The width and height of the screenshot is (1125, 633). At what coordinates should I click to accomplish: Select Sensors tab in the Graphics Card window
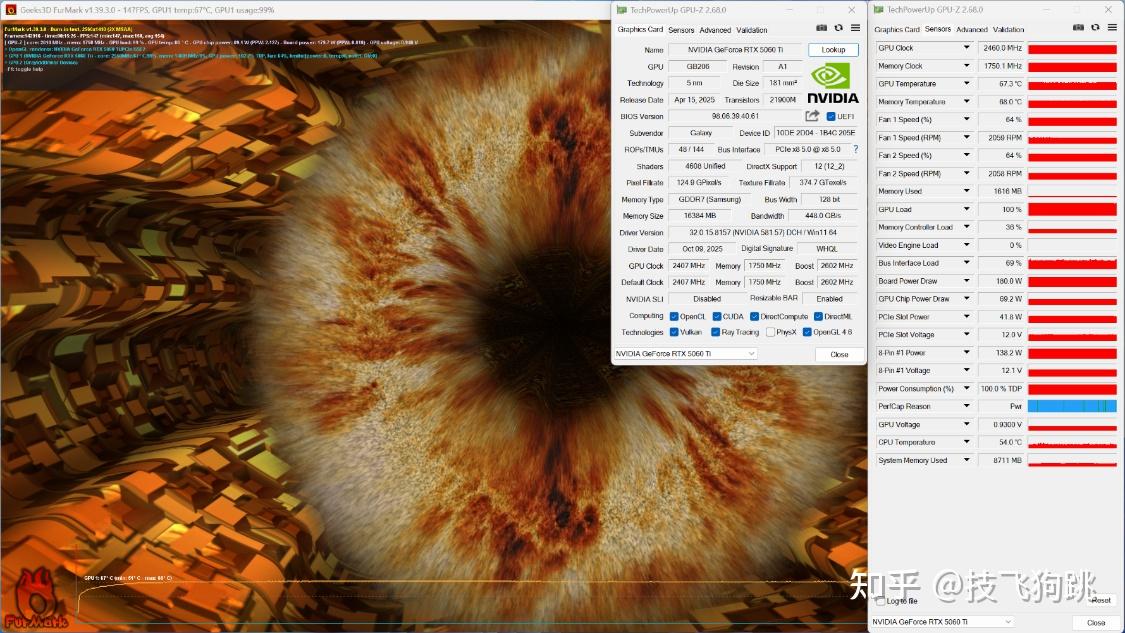click(681, 30)
